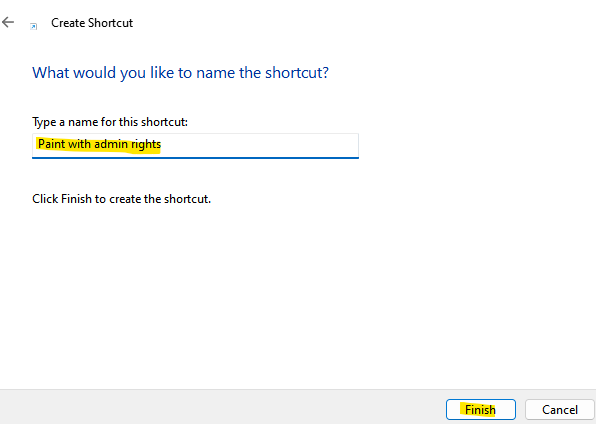Select the 'Type a name for this shortcut:' label
This screenshot has width=596, height=424.
coord(110,122)
